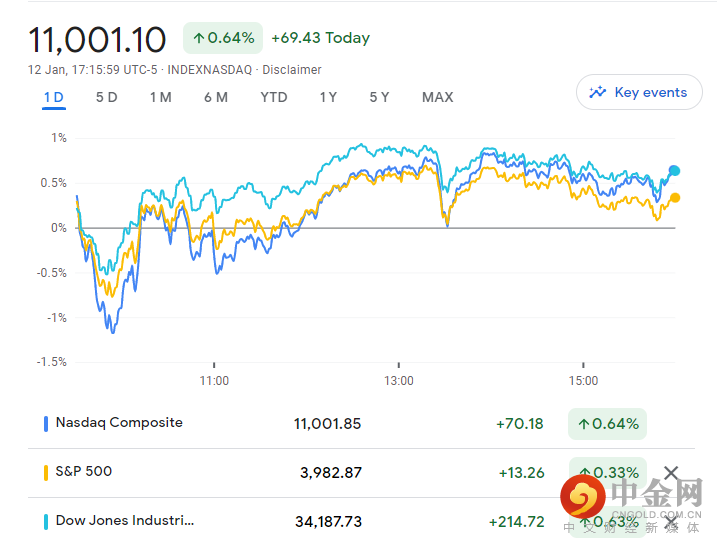Click the Key events sparkline icon
717x546 pixels.
pyautogui.click(x=598, y=93)
